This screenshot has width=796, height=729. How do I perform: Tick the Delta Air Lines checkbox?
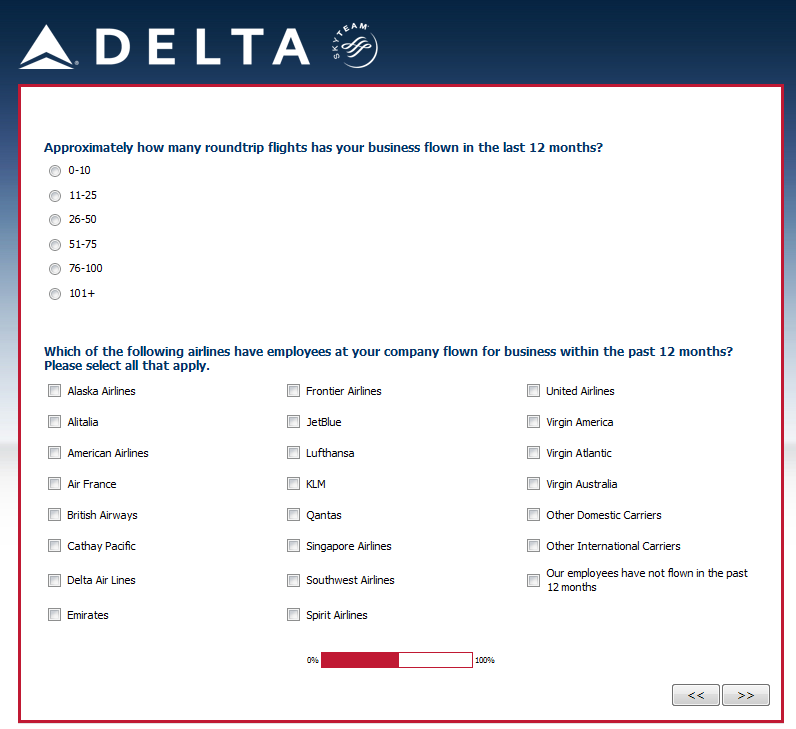click(55, 580)
